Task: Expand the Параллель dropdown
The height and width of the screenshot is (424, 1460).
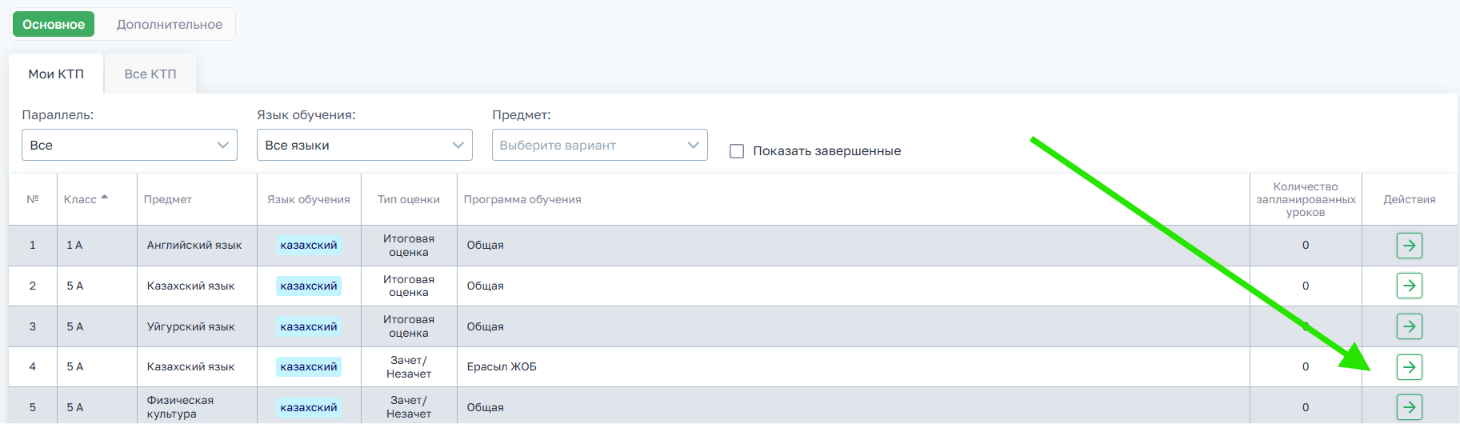Action: pos(129,145)
